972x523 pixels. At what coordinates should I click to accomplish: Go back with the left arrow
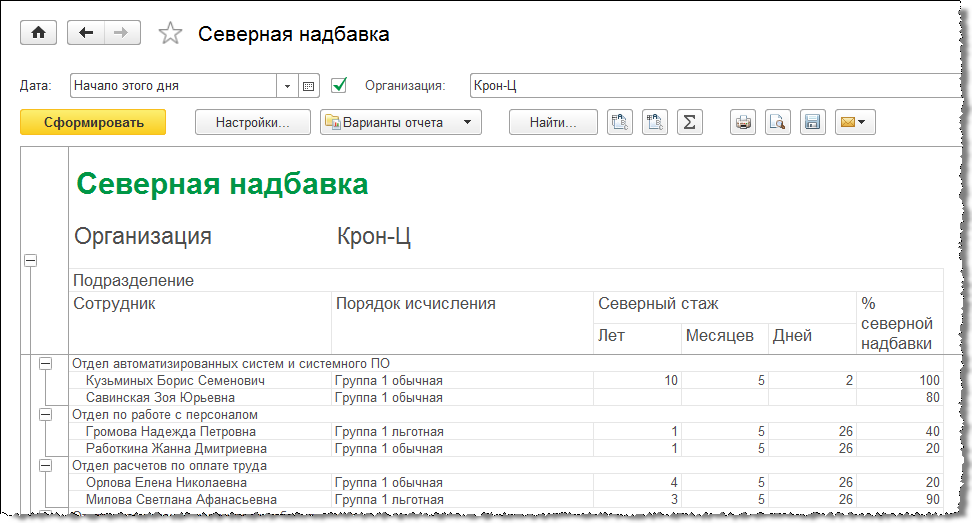pos(86,33)
